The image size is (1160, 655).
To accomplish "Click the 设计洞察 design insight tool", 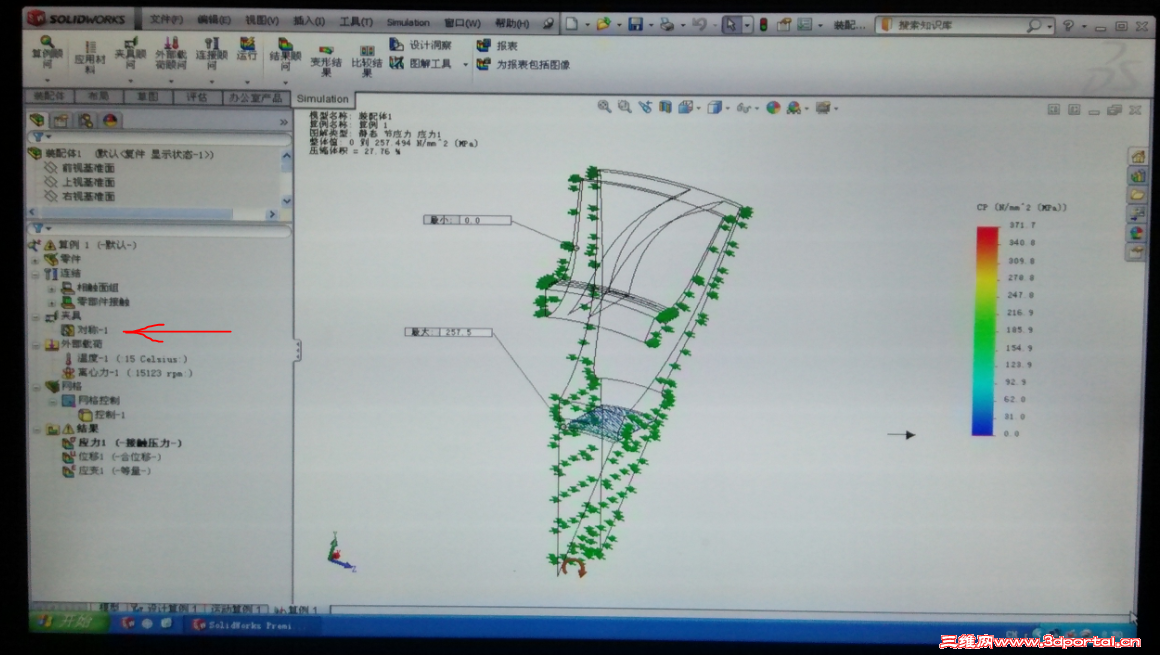I will pos(420,45).
